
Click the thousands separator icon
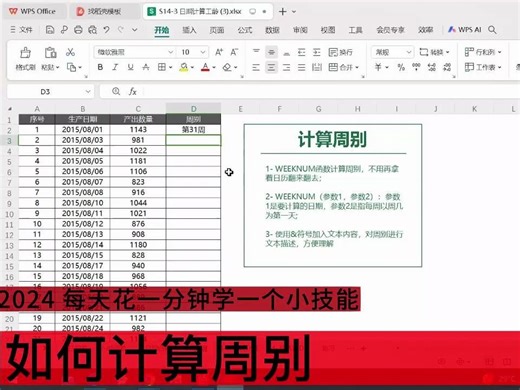point(416,68)
